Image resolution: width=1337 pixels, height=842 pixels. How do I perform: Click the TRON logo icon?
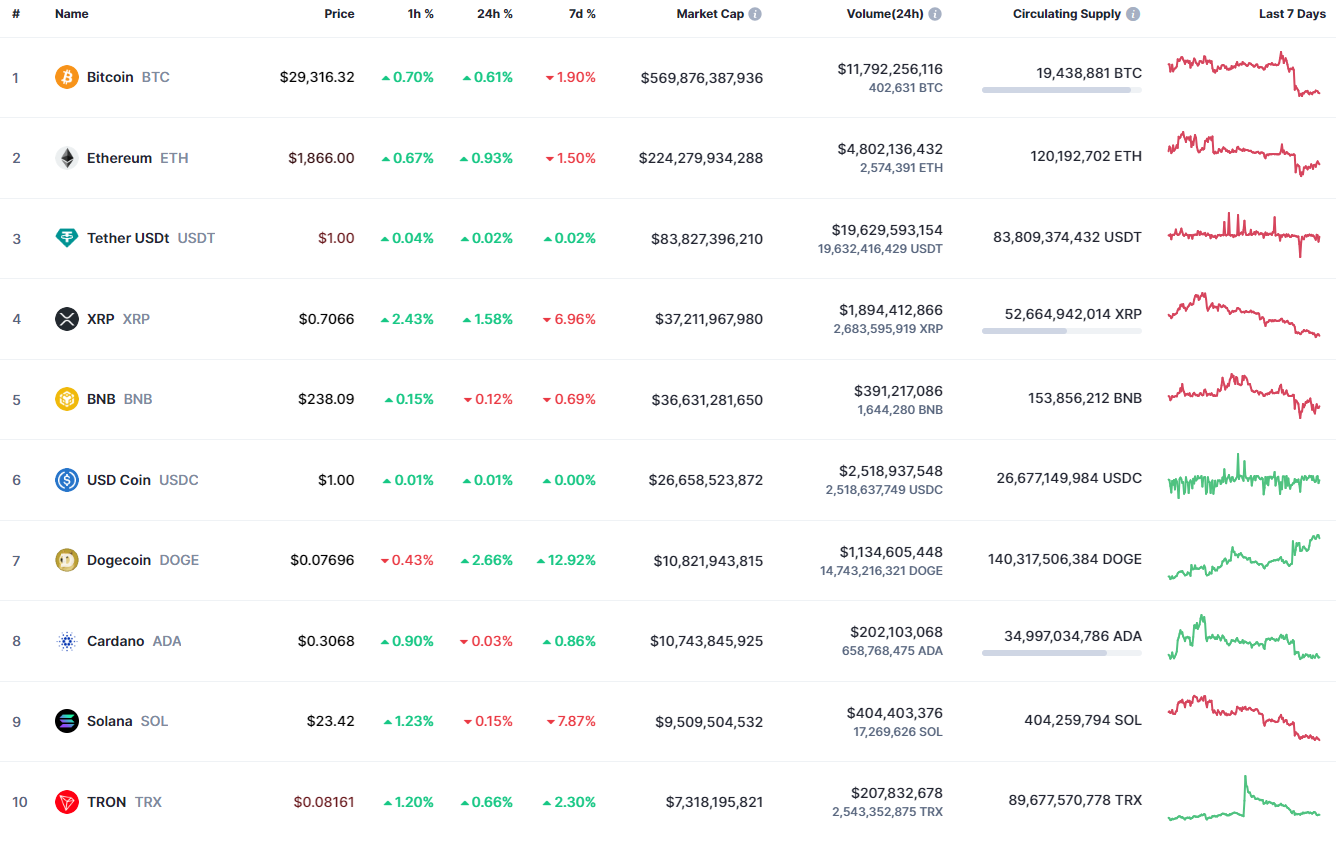tap(66, 801)
